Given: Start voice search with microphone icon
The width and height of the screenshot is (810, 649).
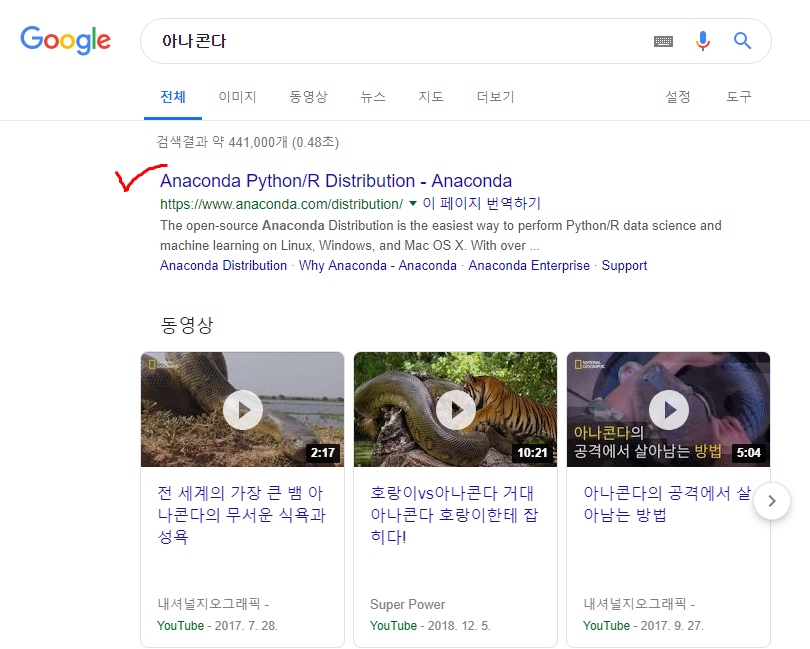Looking at the screenshot, I should point(703,41).
